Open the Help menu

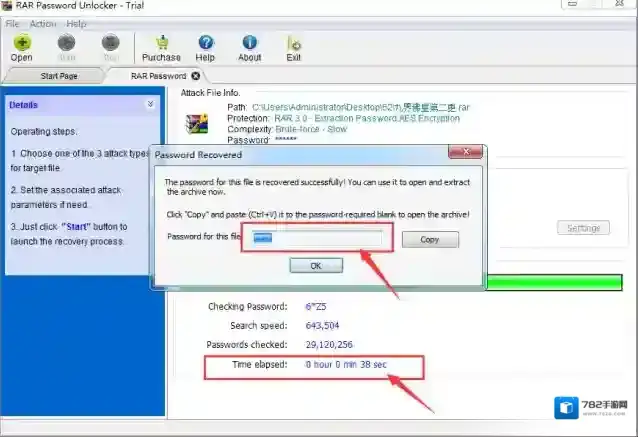pos(76,24)
